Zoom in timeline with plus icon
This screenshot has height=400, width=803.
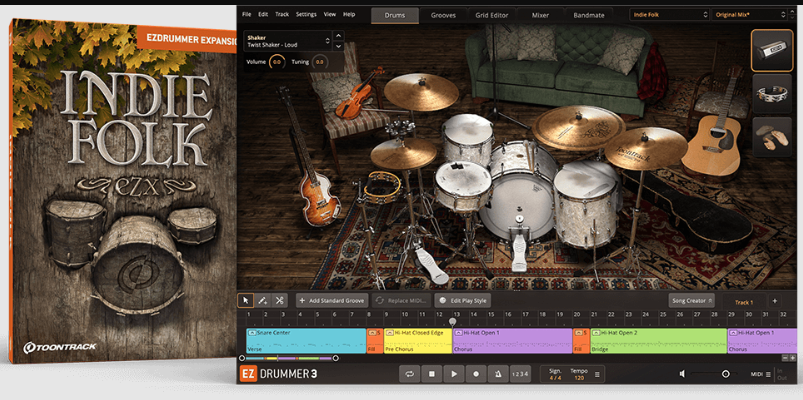click(793, 358)
